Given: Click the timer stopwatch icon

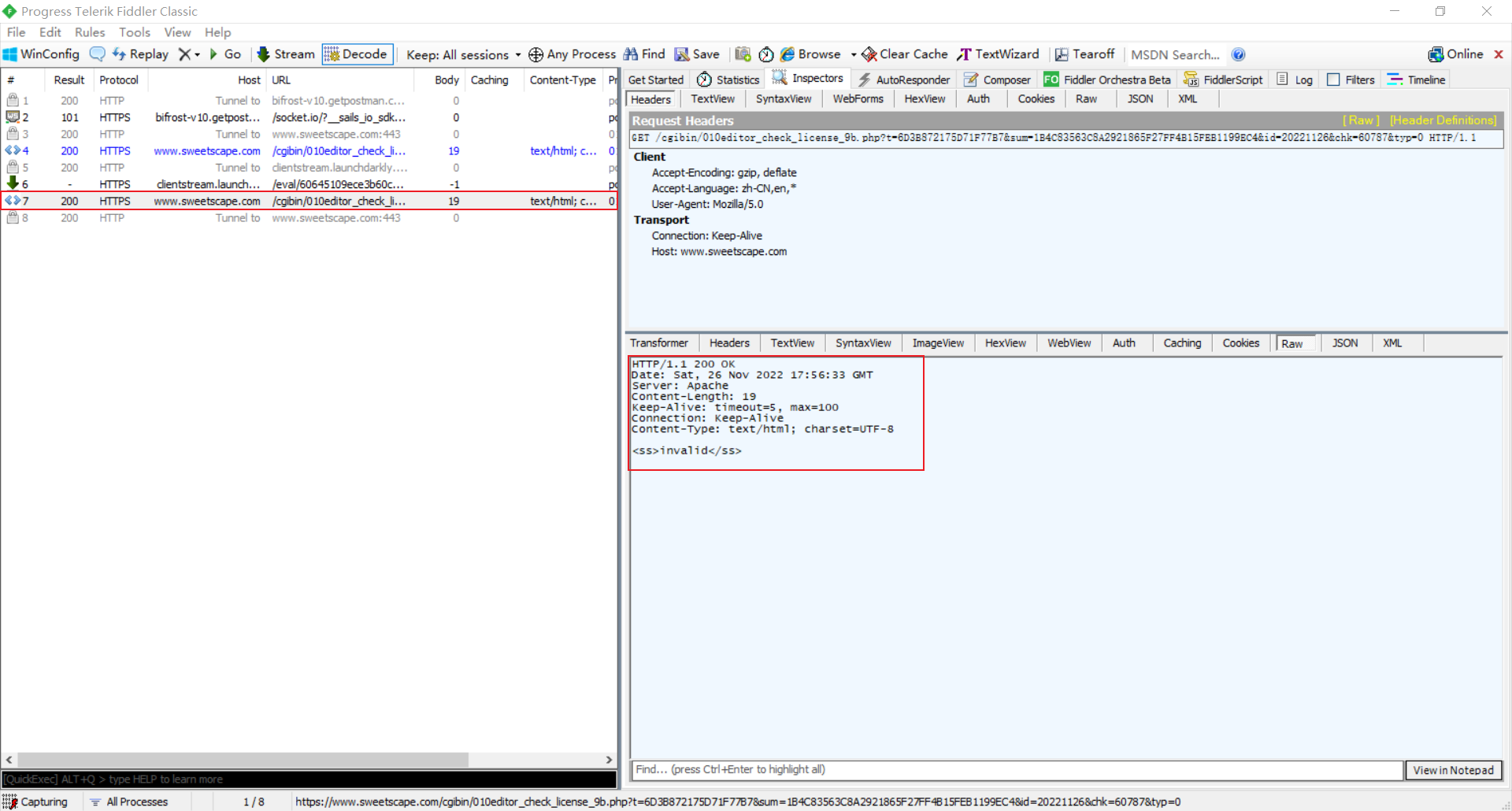Looking at the screenshot, I should [766, 54].
